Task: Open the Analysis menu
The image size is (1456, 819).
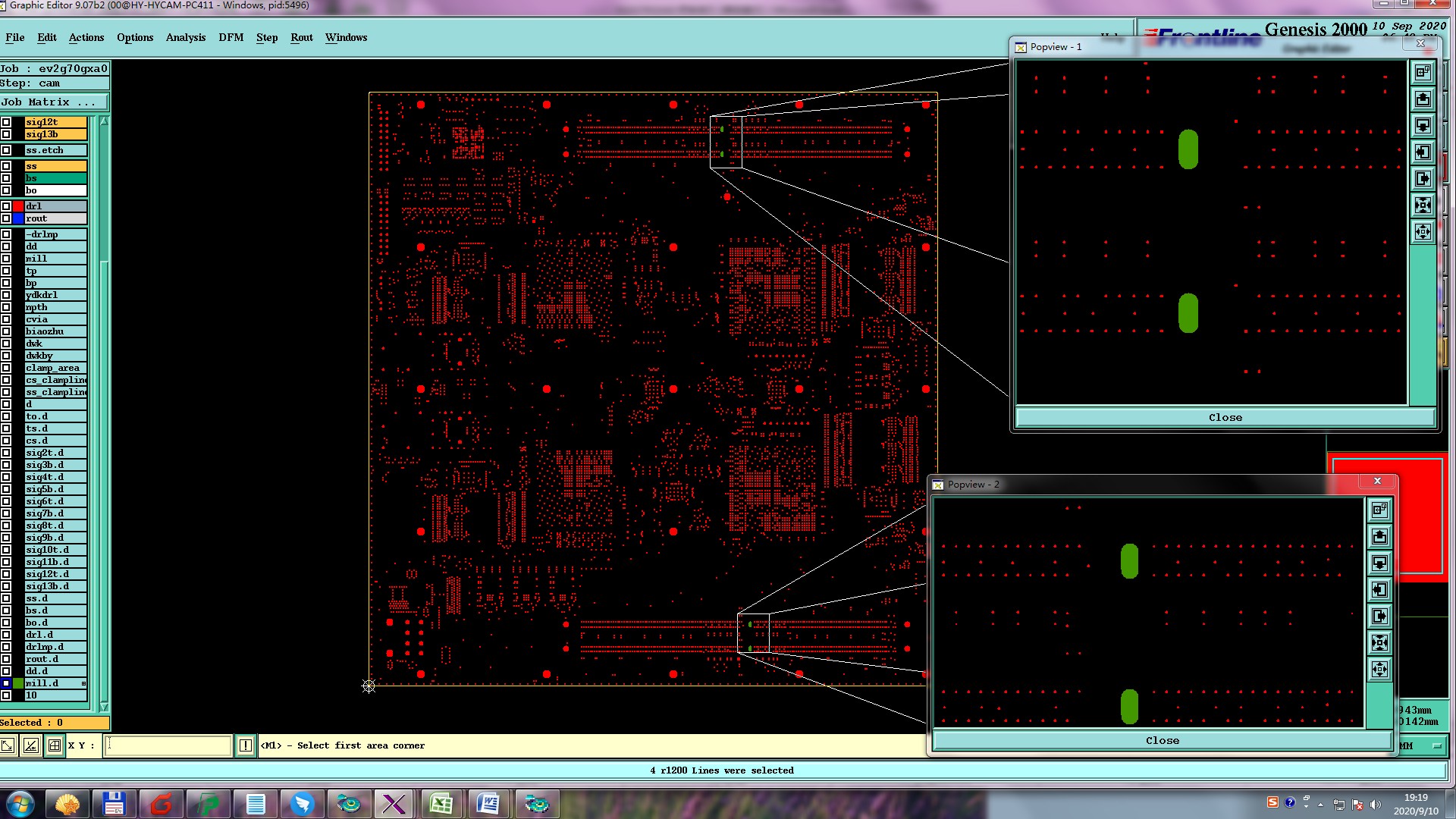Action: point(186,37)
